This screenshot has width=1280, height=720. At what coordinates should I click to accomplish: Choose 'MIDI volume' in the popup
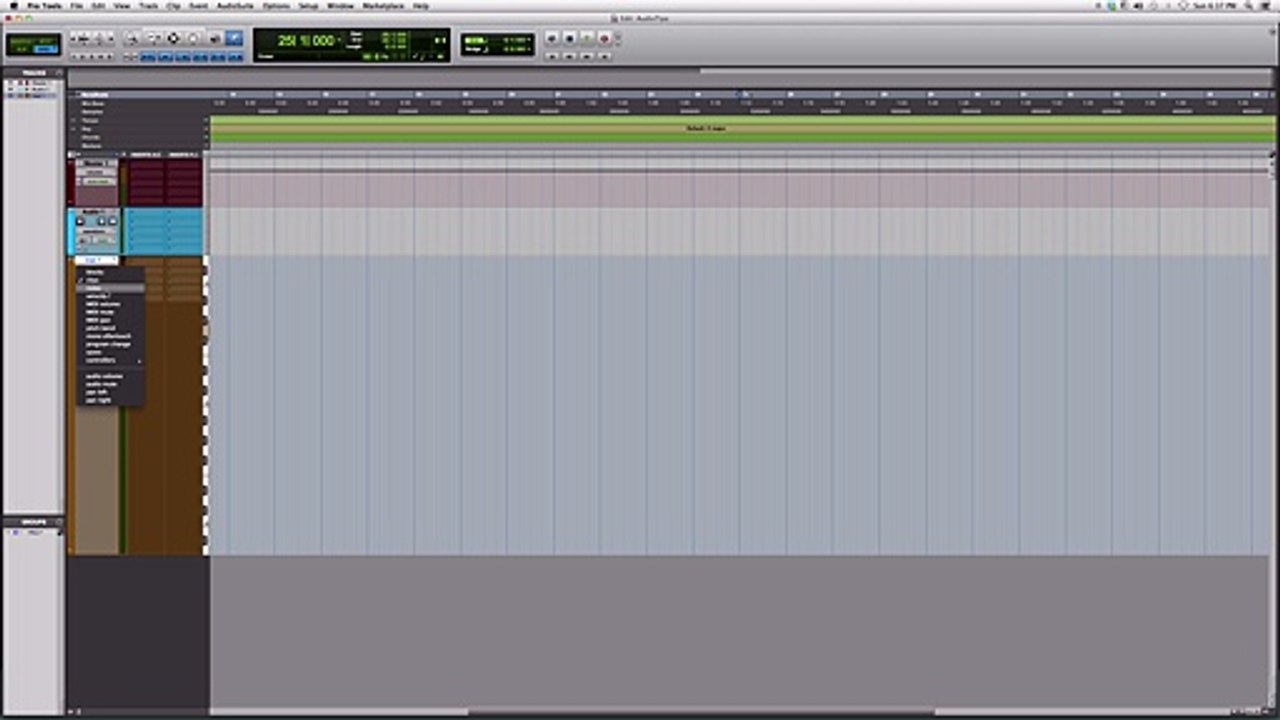point(110,304)
